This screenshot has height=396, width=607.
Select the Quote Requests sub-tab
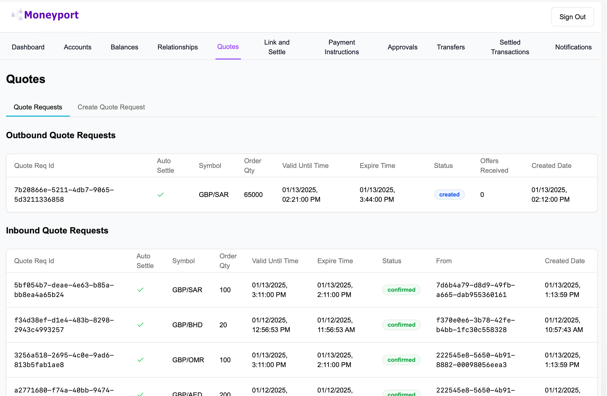[38, 107]
